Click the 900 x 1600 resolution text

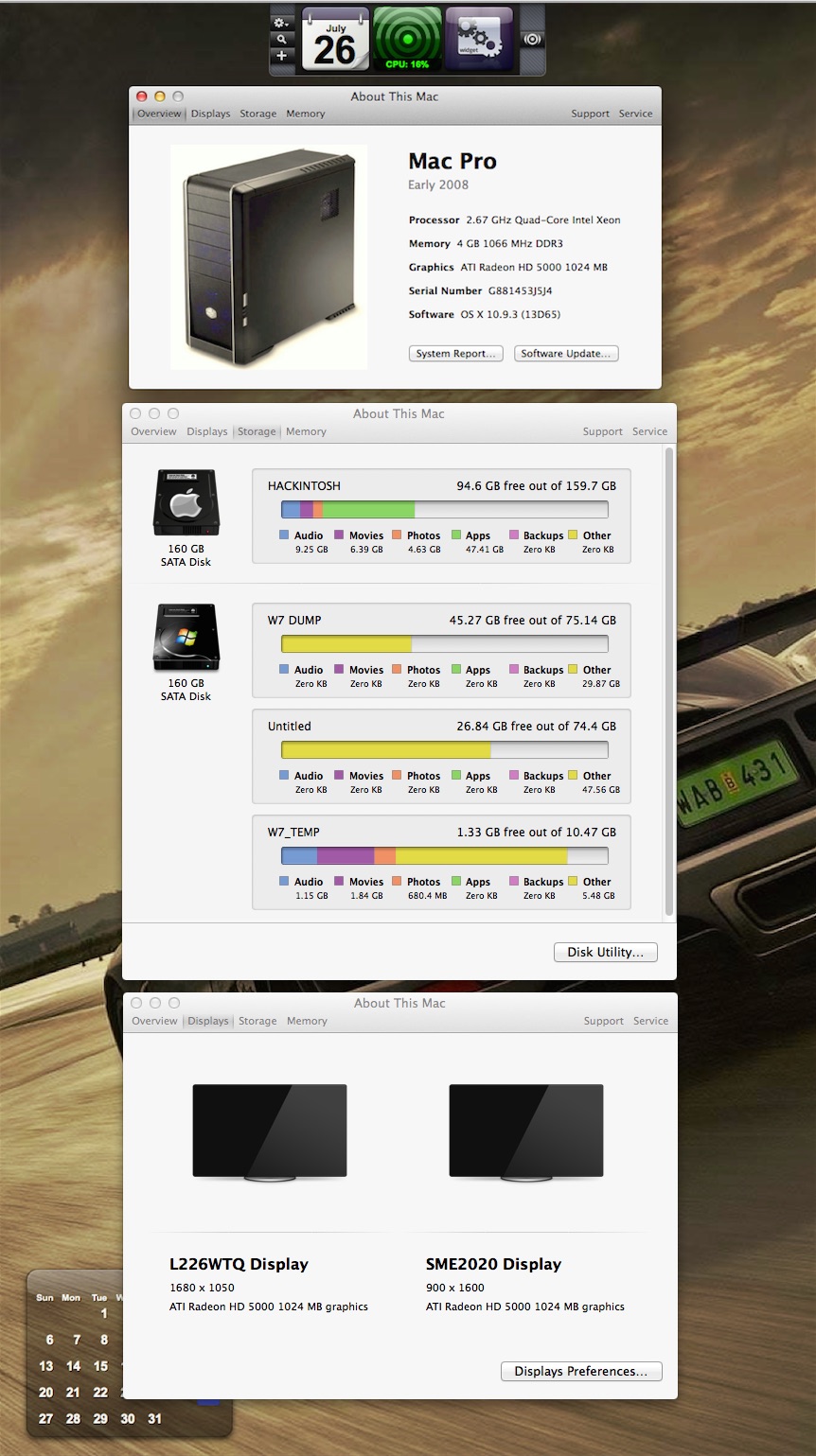[455, 1288]
